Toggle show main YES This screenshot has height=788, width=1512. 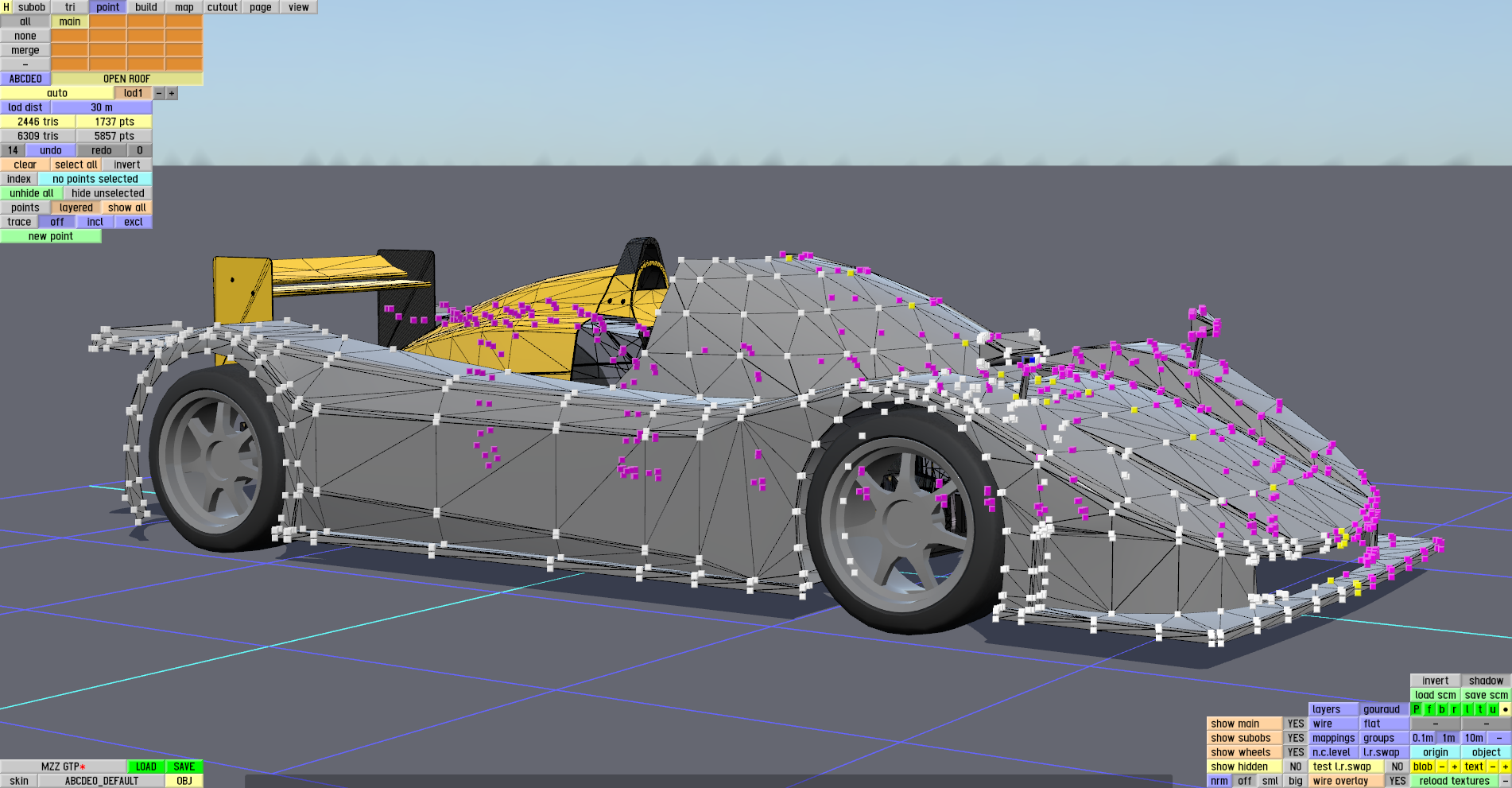1296,724
